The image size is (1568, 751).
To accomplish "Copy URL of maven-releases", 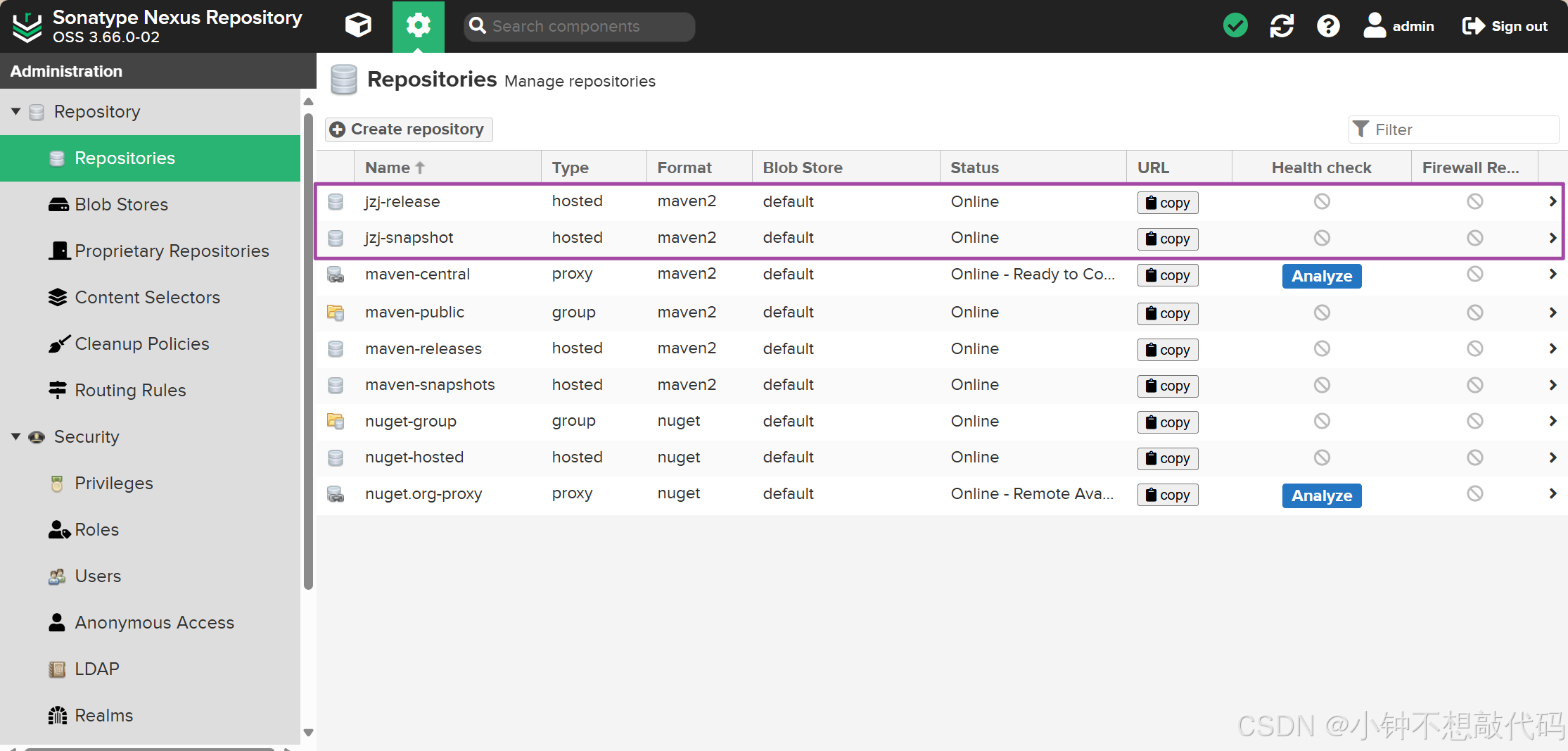I will tap(1168, 350).
